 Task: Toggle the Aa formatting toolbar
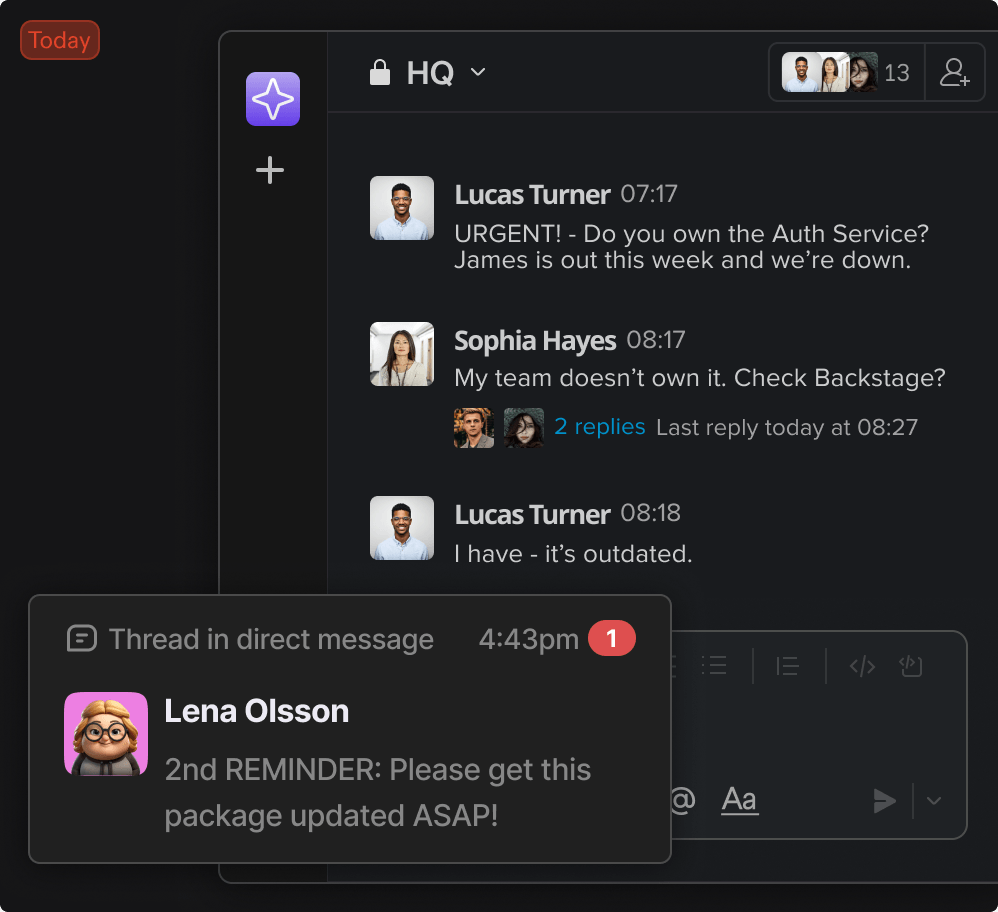[x=740, y=800]
